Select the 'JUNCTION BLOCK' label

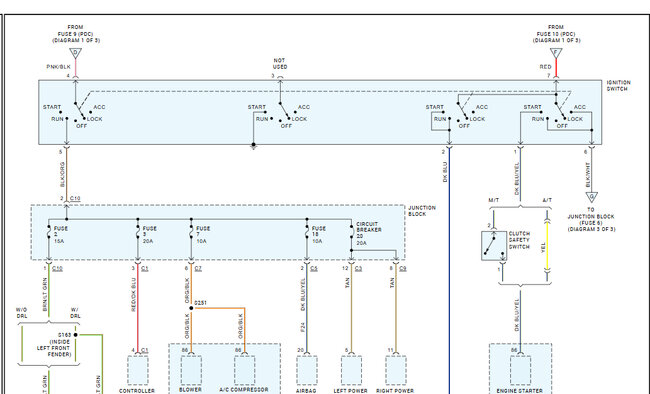coord(422,211)
